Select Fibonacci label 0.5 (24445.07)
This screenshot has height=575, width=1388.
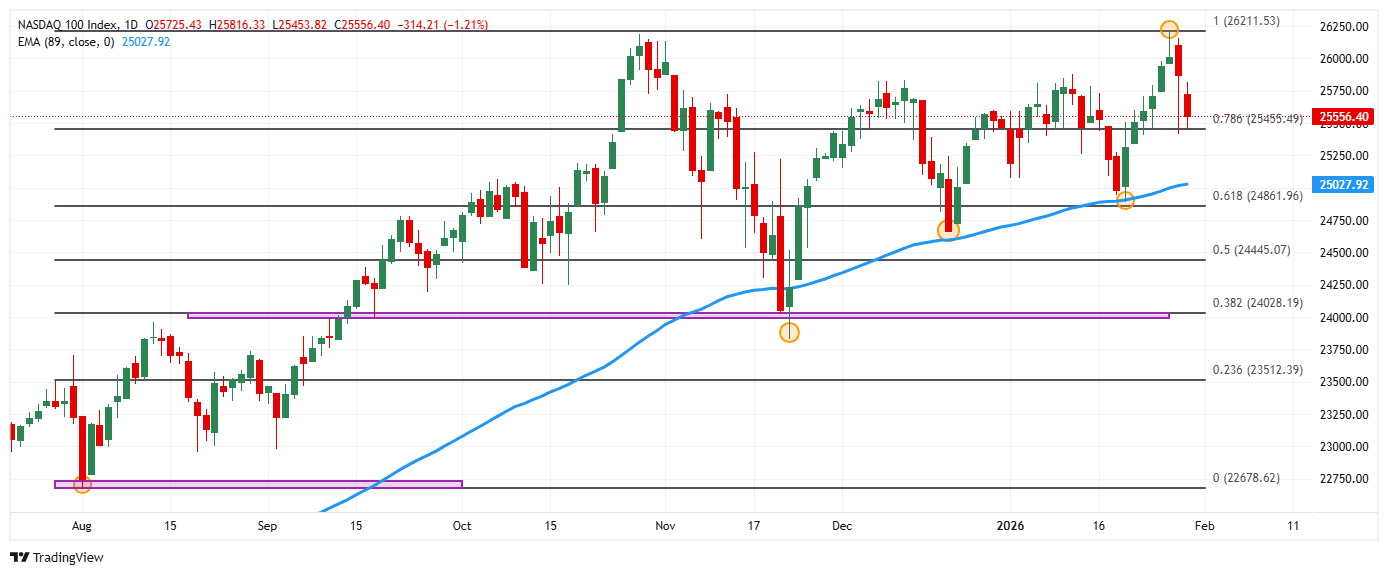click(1252, 250)
